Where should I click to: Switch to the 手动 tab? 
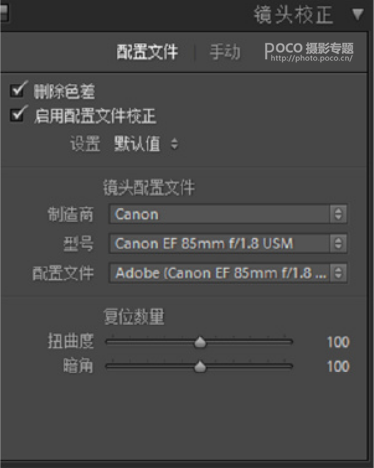coord(225,52)
